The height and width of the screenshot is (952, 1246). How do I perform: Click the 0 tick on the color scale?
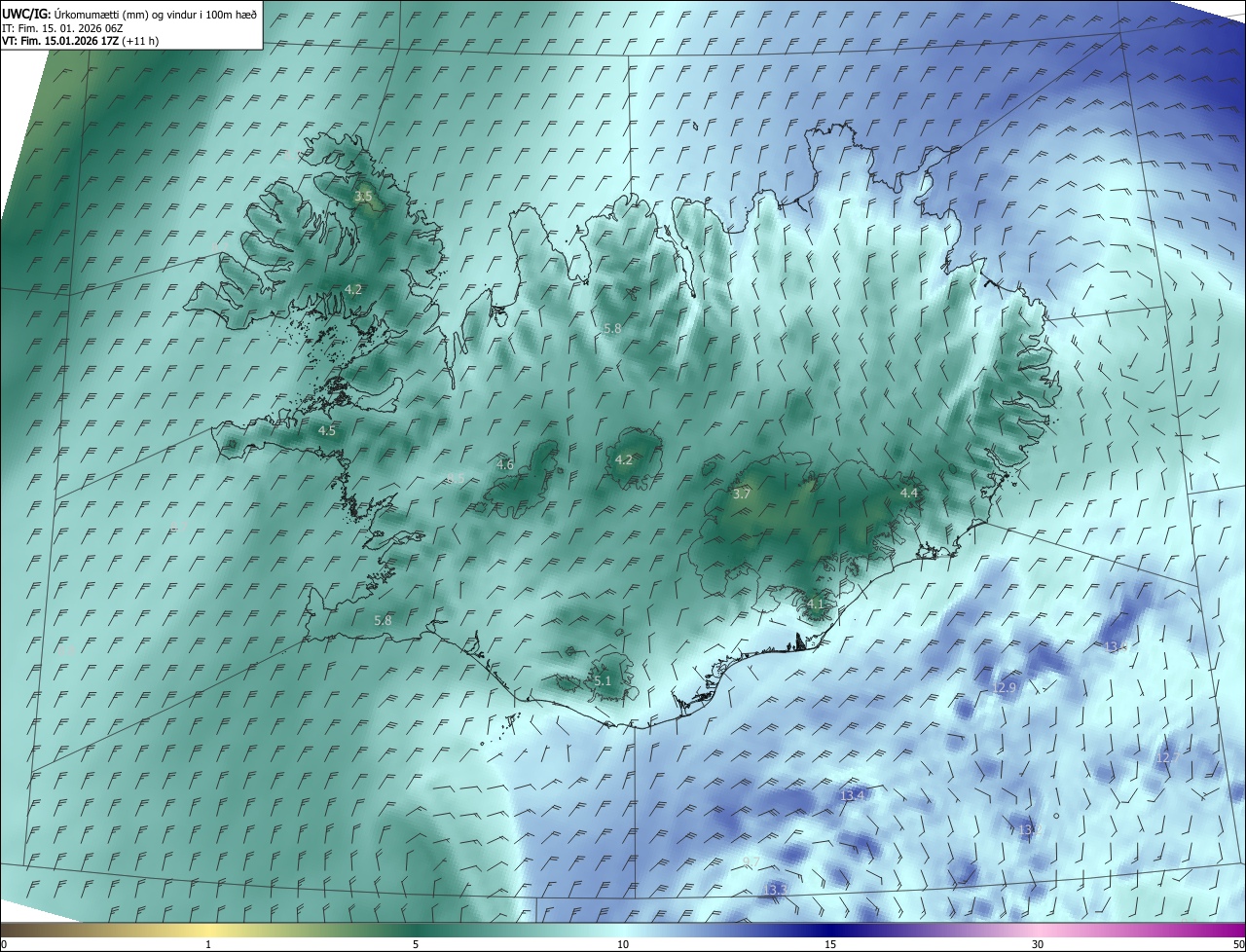coord(4,945)
